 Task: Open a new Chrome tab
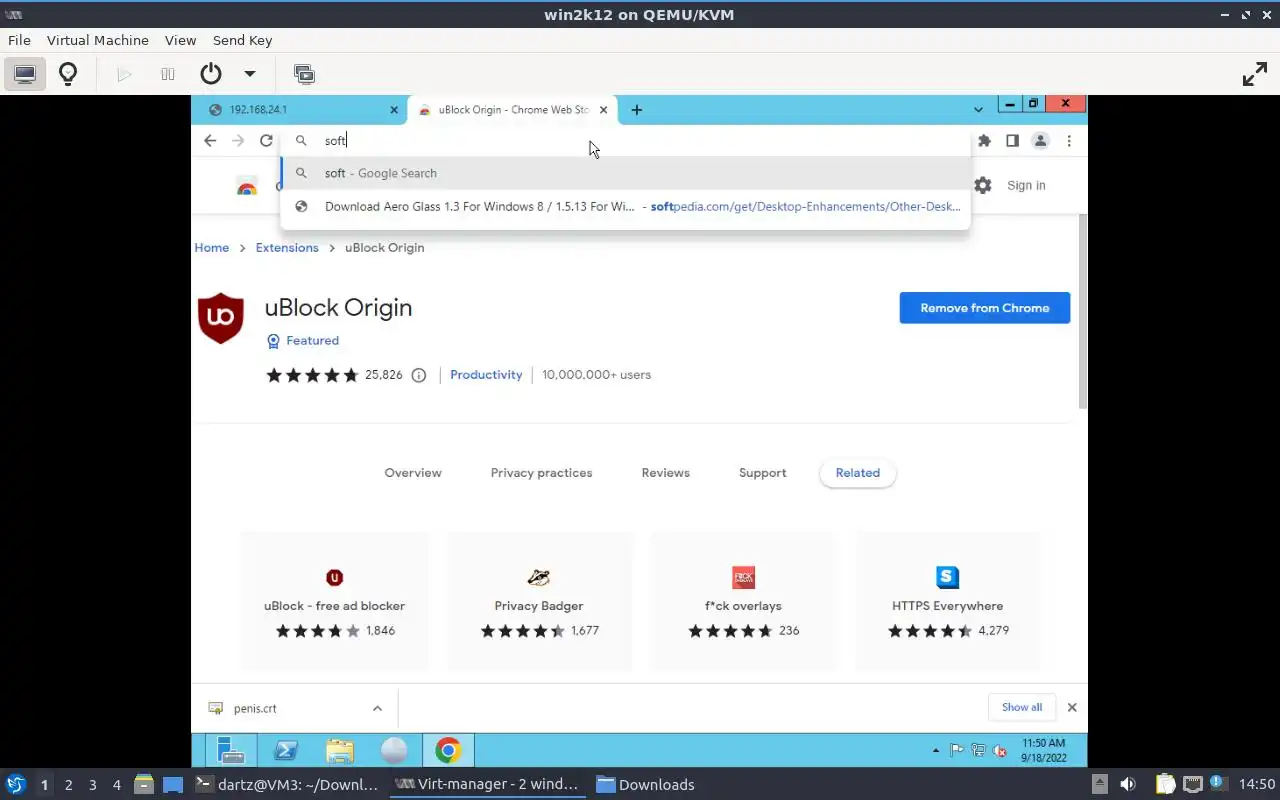[637, 110]
